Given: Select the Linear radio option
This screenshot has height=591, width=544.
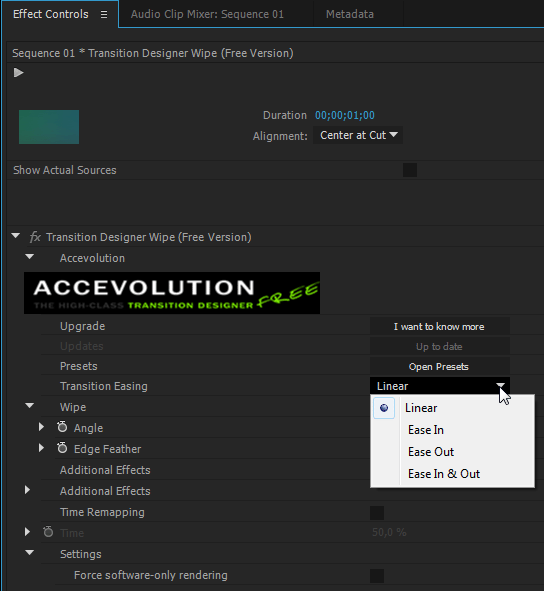Looking at the screenshot, I should coord(384,408).
